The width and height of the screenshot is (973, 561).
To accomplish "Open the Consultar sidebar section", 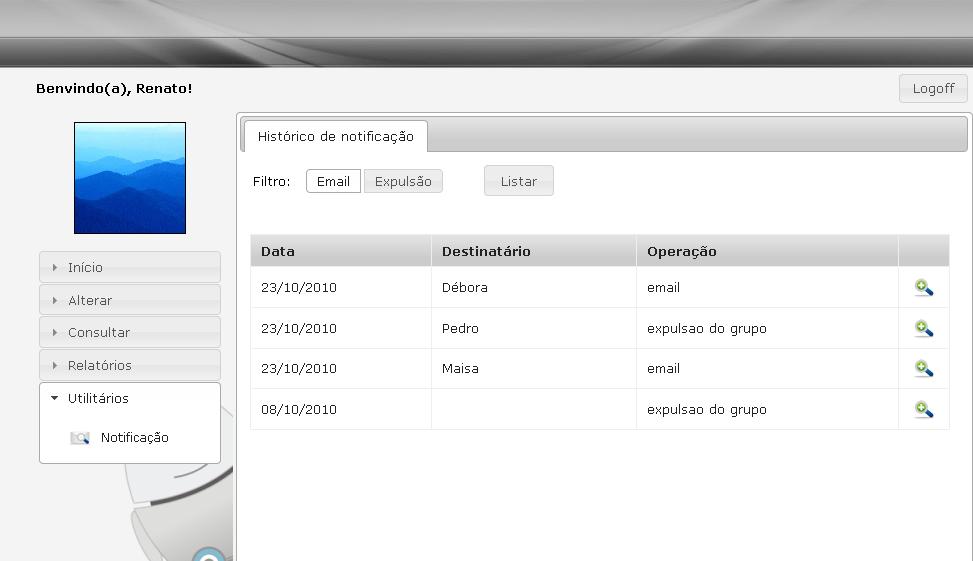I will pyautogui.click(x=130, y=333).
